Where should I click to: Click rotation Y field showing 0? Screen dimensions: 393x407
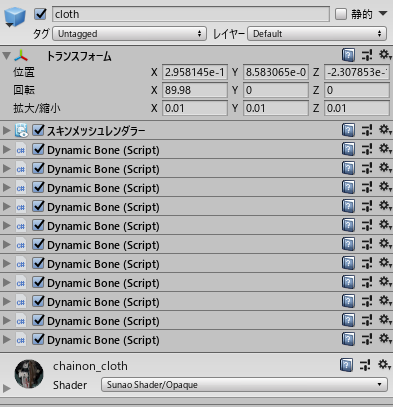click(276, 90)
